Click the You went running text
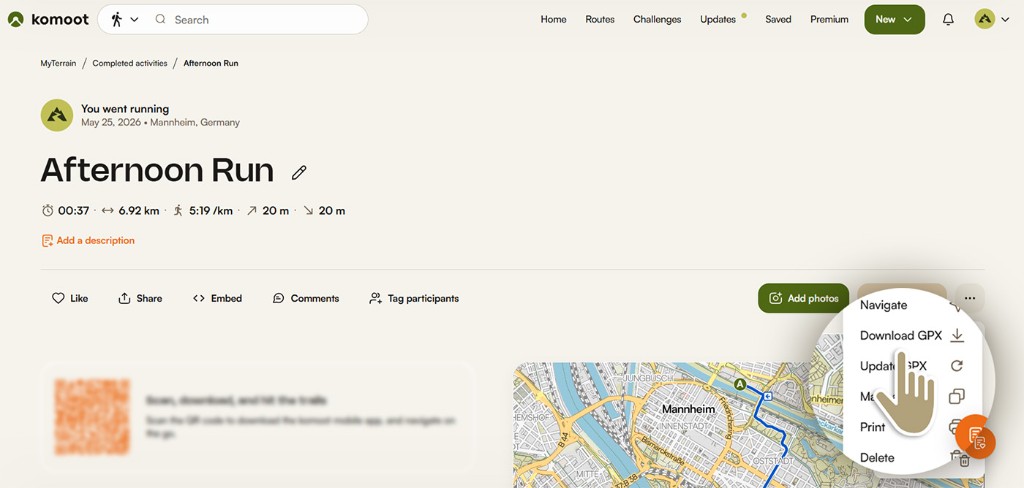1024x488 pixels. pyautogui.click(x=125, y=108)
